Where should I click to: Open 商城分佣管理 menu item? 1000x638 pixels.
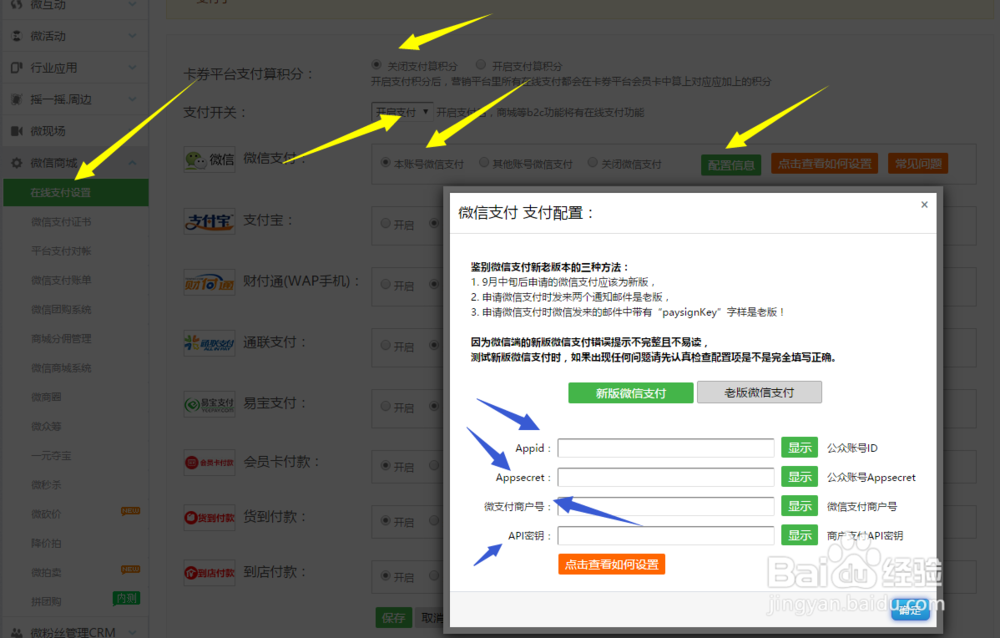[61, 339]
